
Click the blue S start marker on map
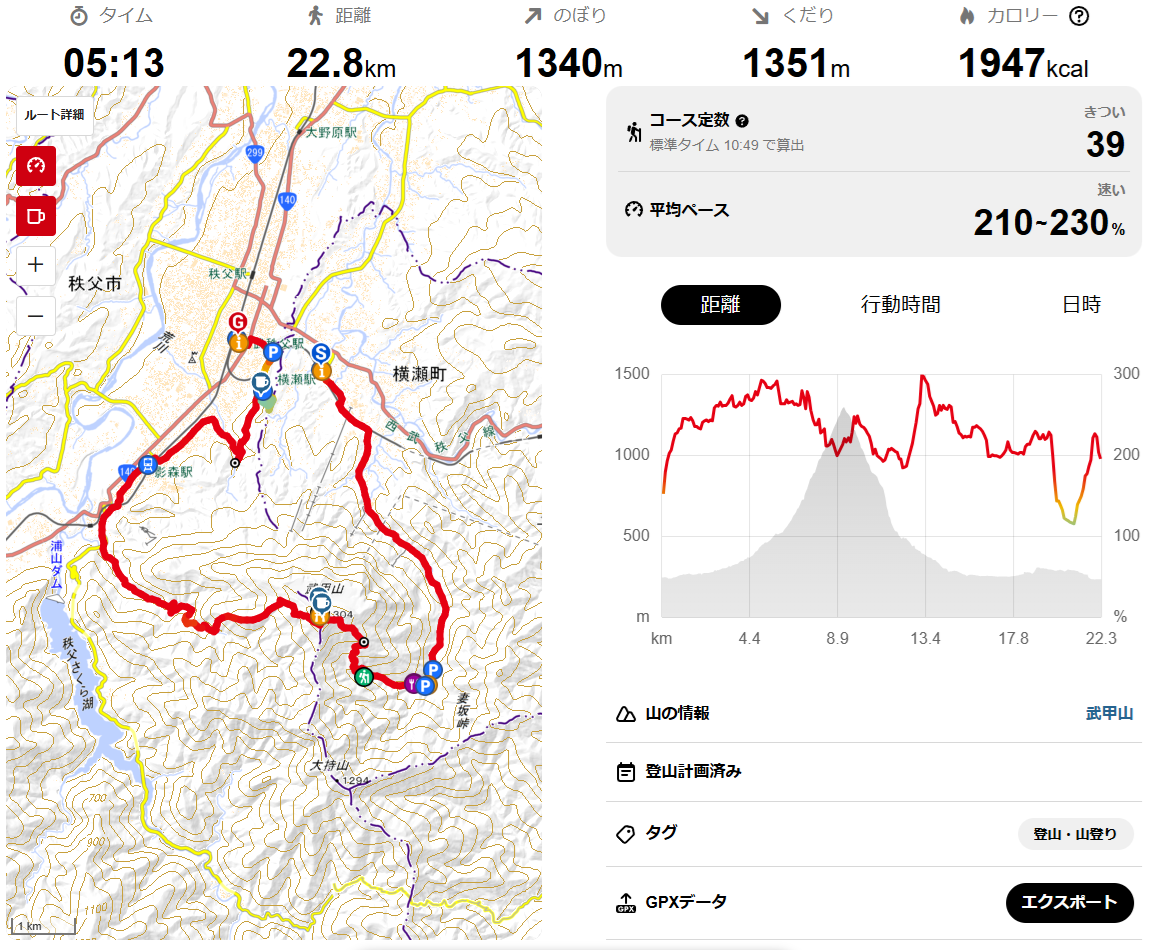pos(320,353)
